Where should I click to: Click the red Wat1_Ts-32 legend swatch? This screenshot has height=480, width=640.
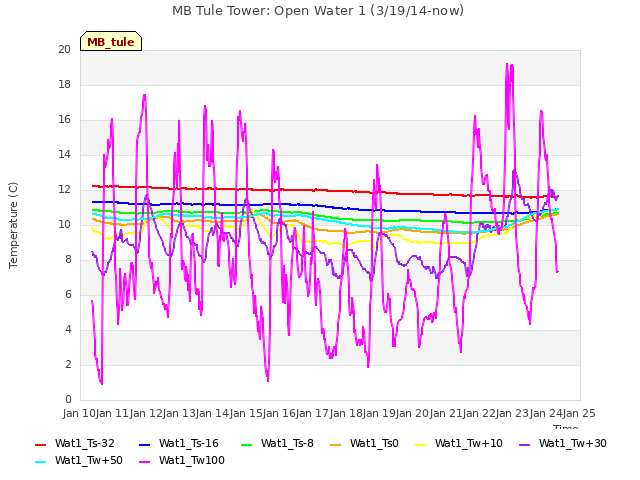(41, 444)
